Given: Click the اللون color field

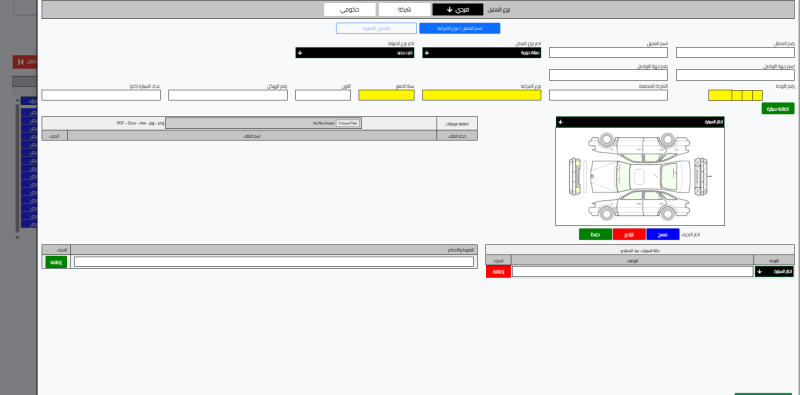Looking at the screenshot, I should tap(323, 95).
